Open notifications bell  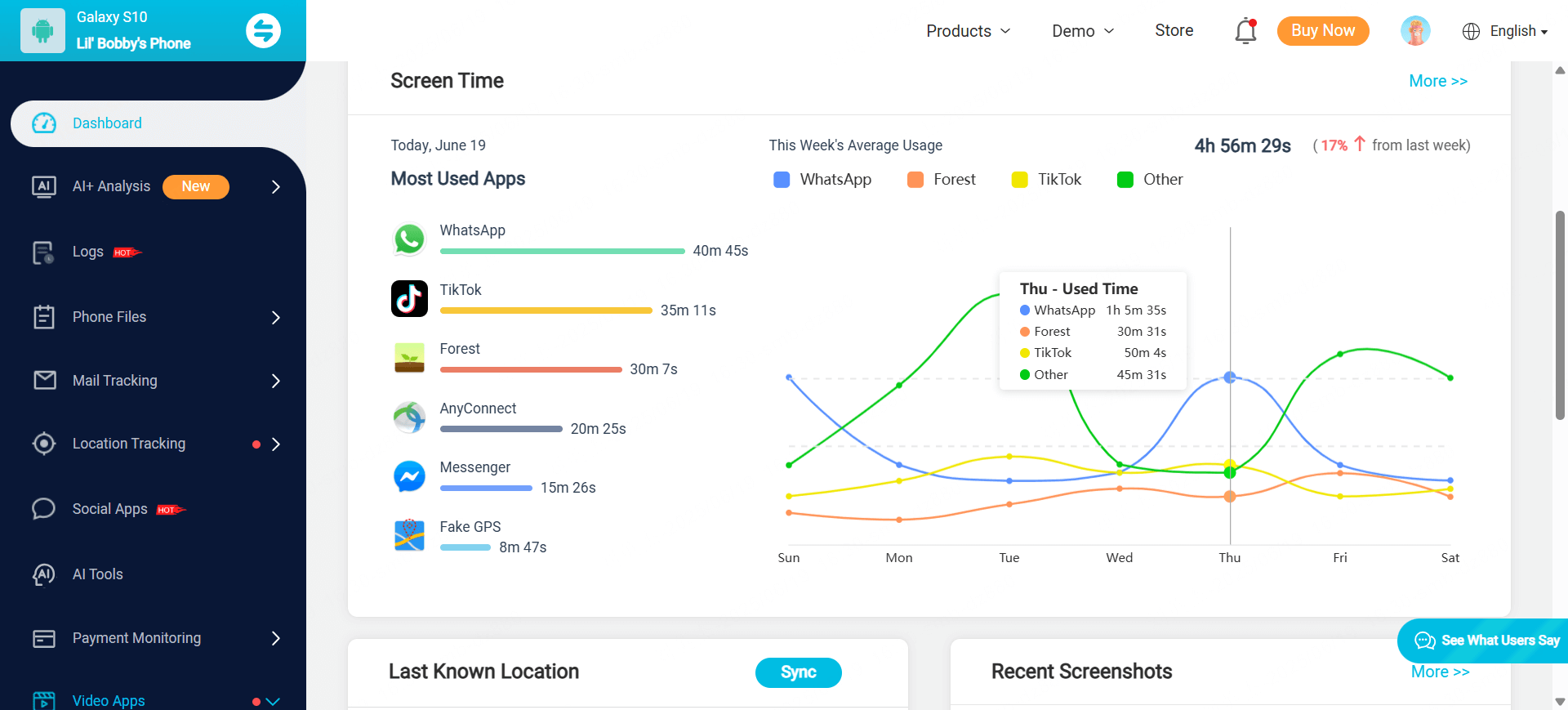click(x=1245, y=31)
